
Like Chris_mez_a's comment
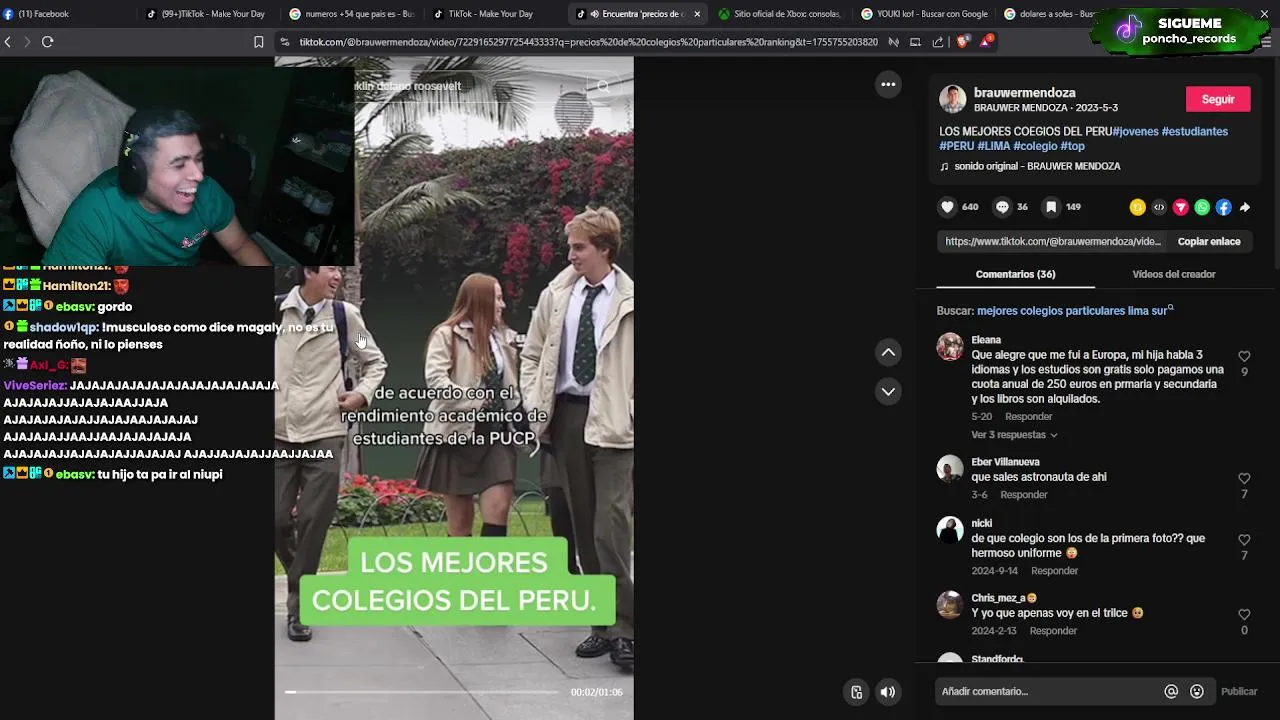(x=1244, y=614)
